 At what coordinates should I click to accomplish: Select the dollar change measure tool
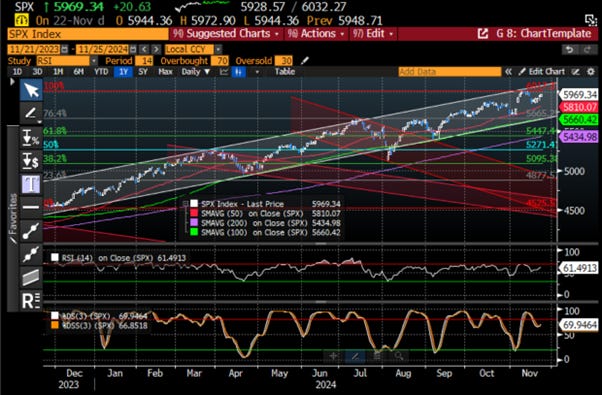[x=31, y=161]
